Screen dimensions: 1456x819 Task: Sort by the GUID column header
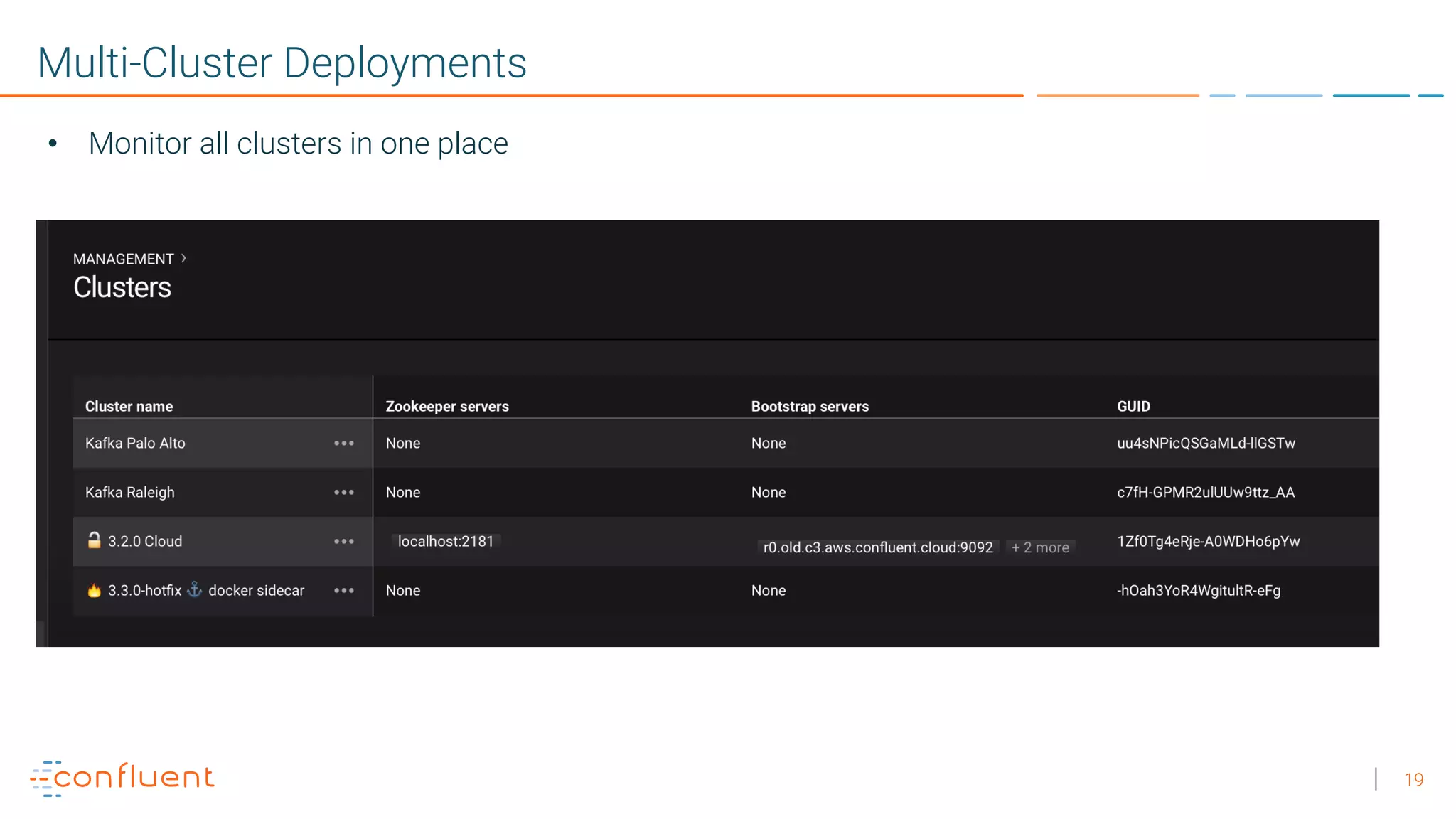[1133, 406]
